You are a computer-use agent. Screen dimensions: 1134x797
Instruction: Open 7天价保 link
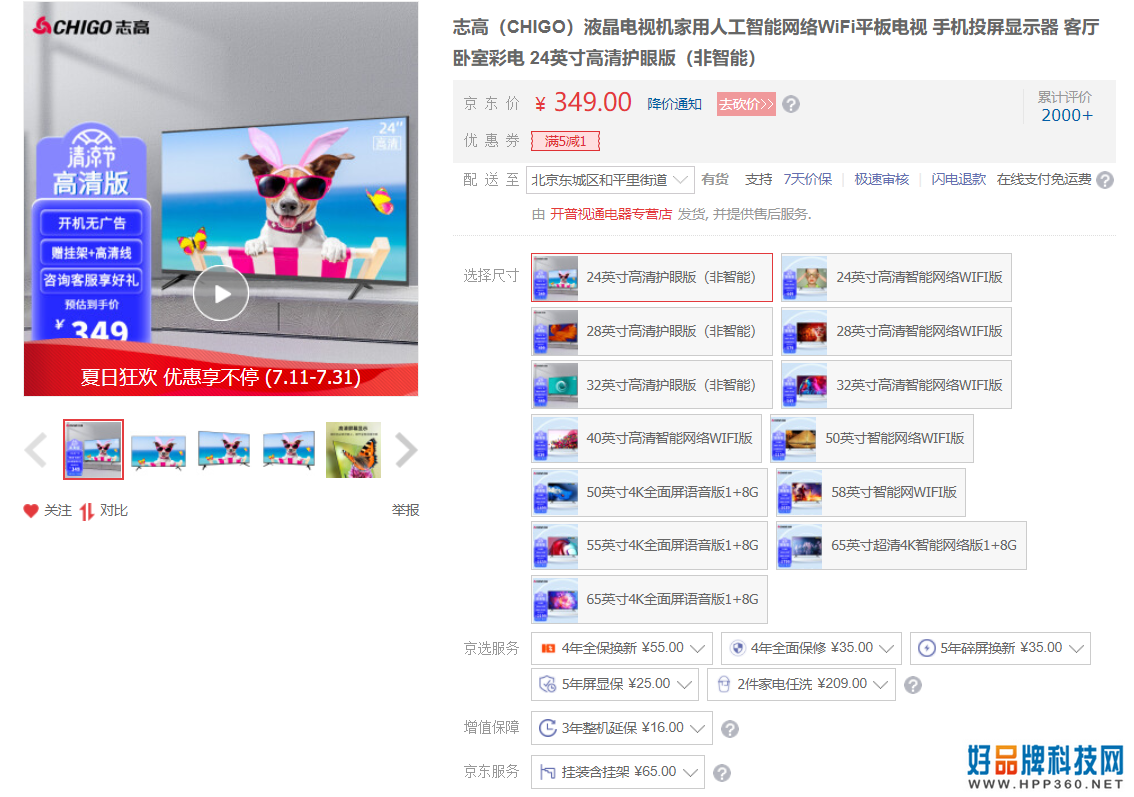(x=808, y=179)
